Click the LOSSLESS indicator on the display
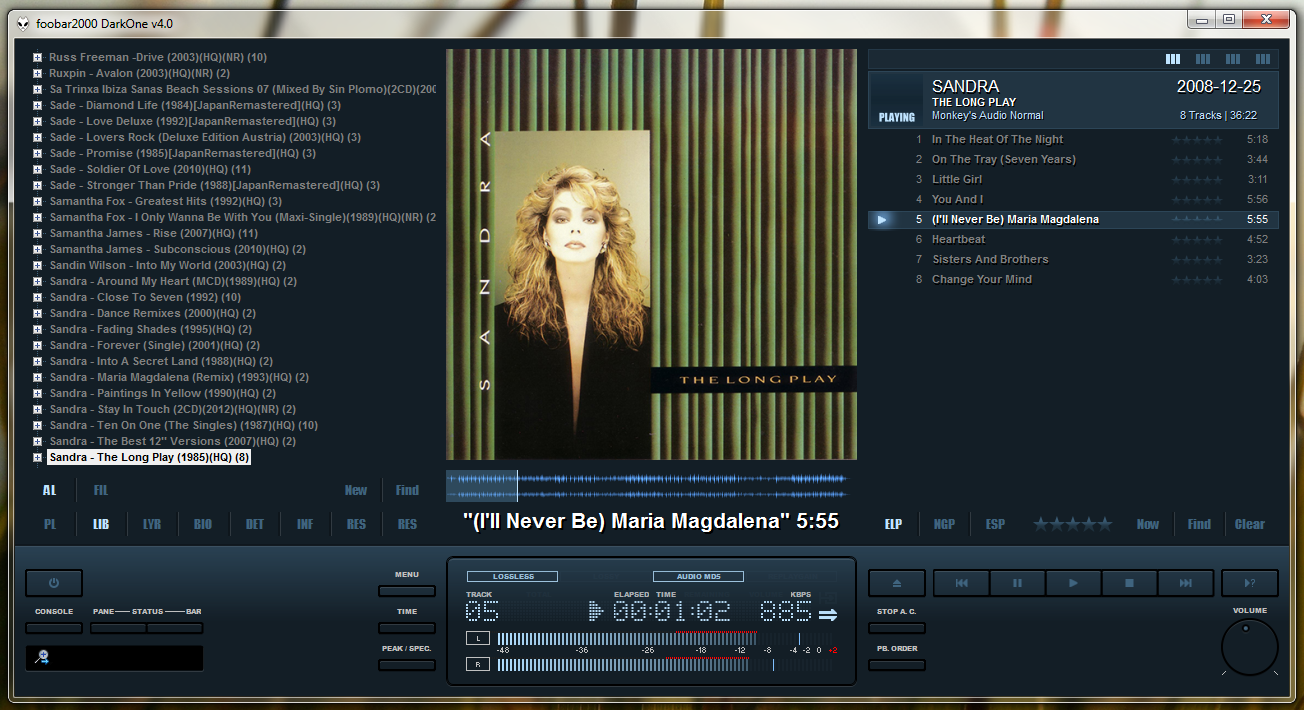The width and height of the screenshot is (1304, 710). click(513, 577)
